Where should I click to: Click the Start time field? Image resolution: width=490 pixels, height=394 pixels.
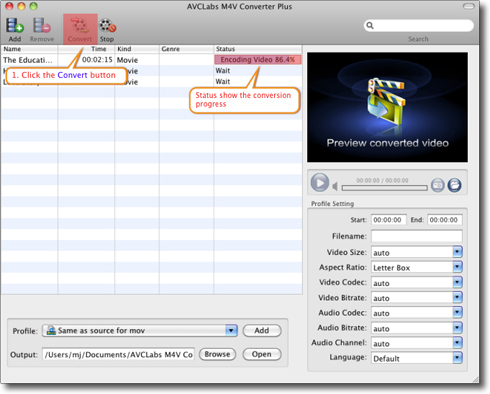coord(388,220)
